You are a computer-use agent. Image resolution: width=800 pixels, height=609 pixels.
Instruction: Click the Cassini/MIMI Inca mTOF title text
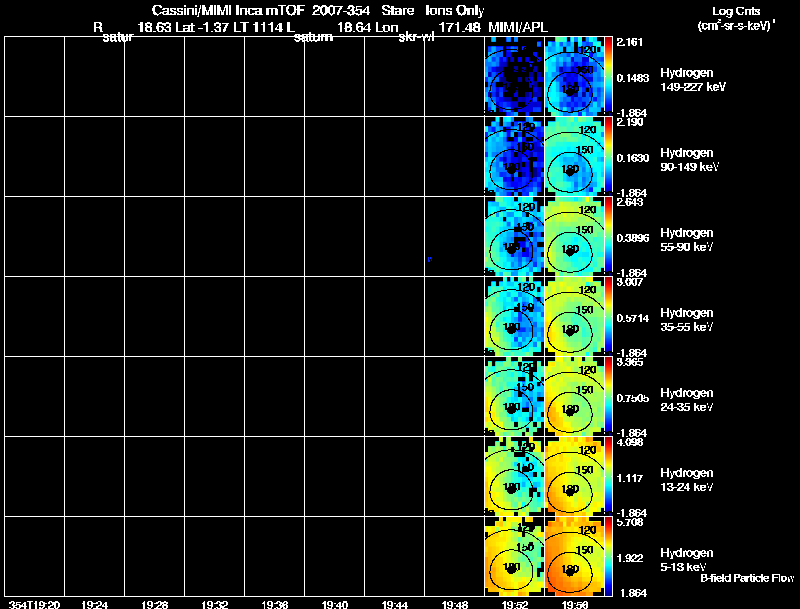point(228,10)
